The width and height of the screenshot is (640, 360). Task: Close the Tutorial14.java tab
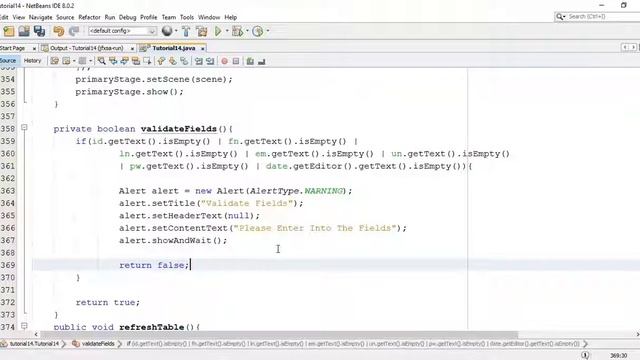[202, 49]
